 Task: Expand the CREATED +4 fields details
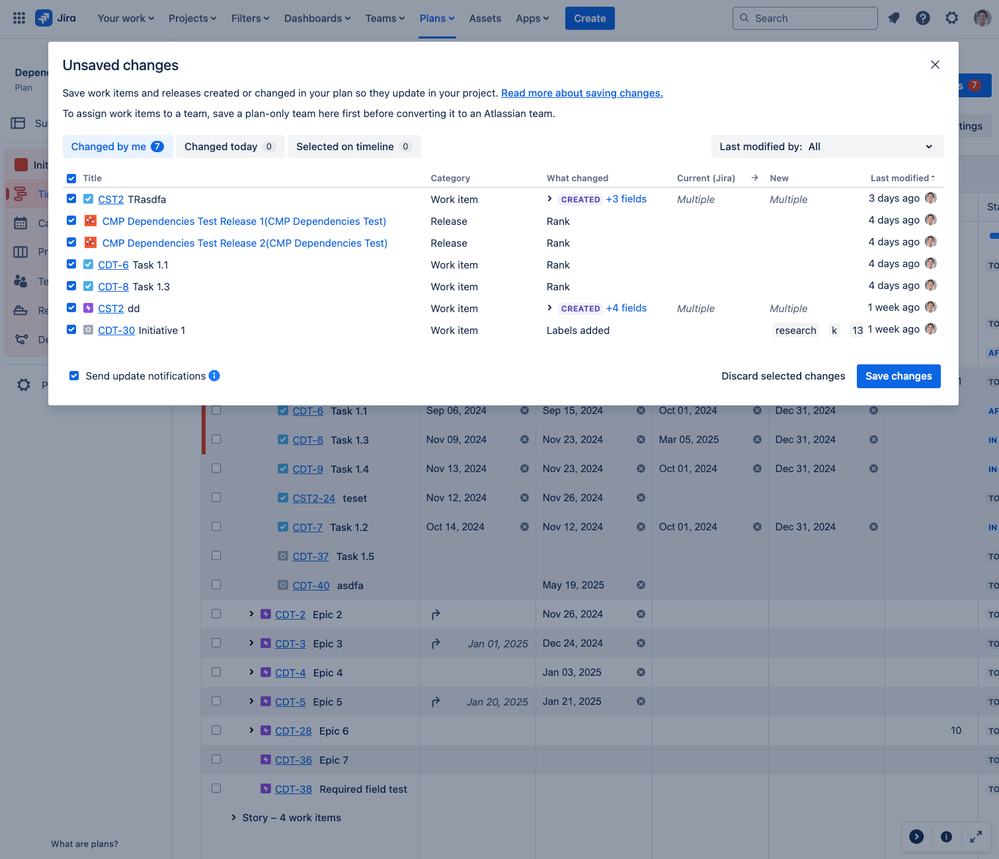click(550, 308)
